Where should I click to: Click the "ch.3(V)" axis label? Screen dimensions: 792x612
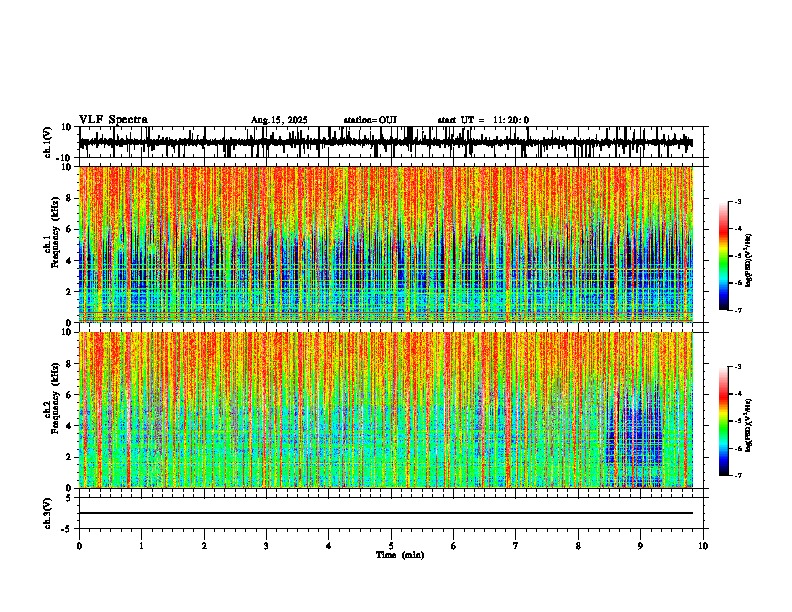click(x=48, y=513)
